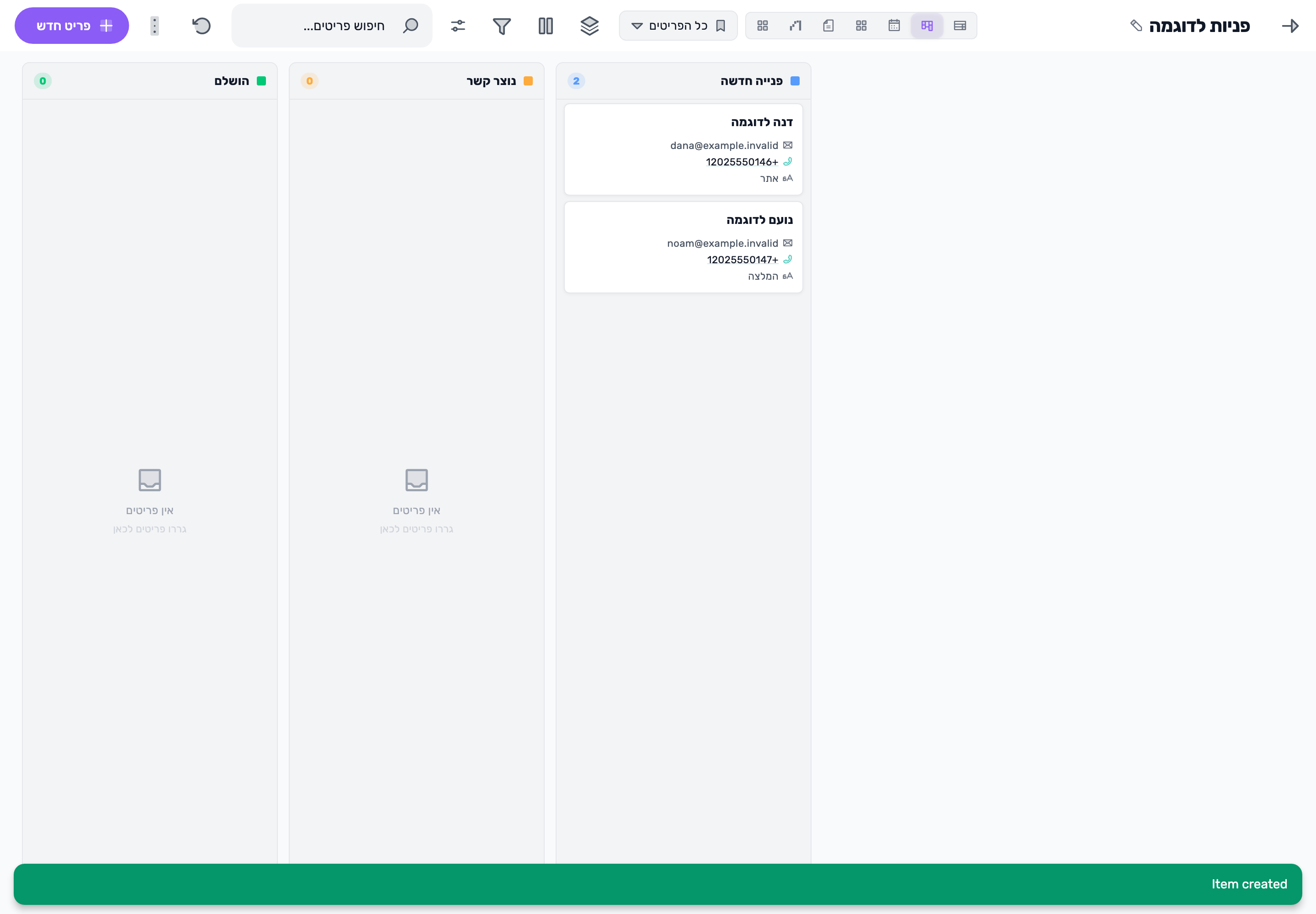Select the kanban board view icon

click(927, 26)
